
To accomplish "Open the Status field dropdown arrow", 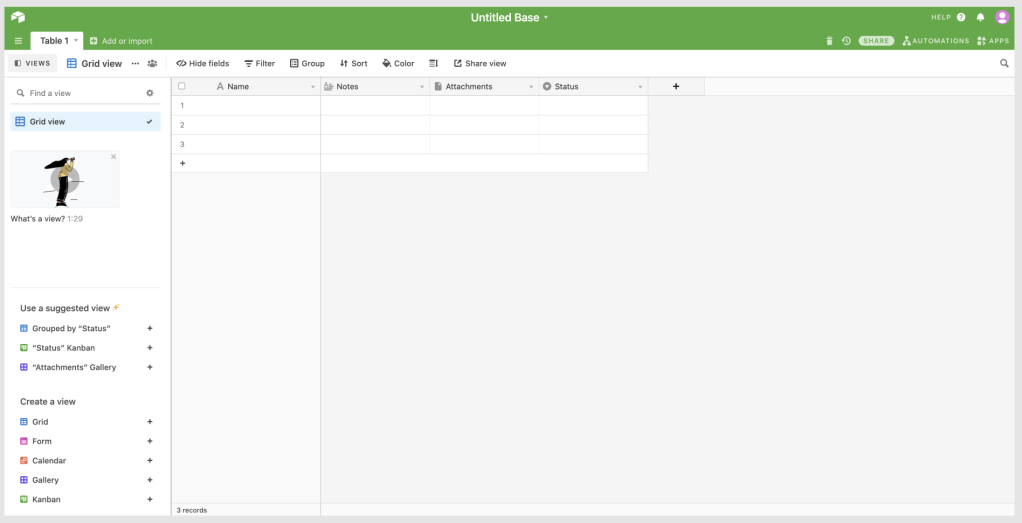I will [640, 87].
